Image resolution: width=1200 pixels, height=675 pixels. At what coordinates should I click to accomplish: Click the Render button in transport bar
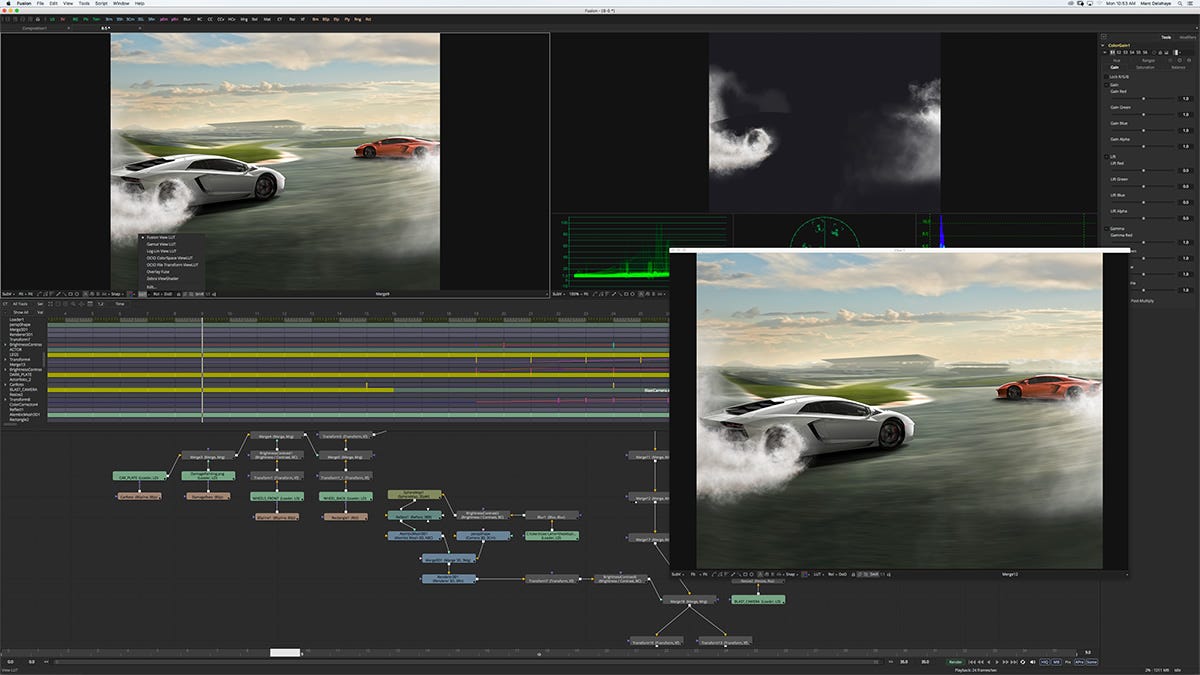(x=955, y=662)
